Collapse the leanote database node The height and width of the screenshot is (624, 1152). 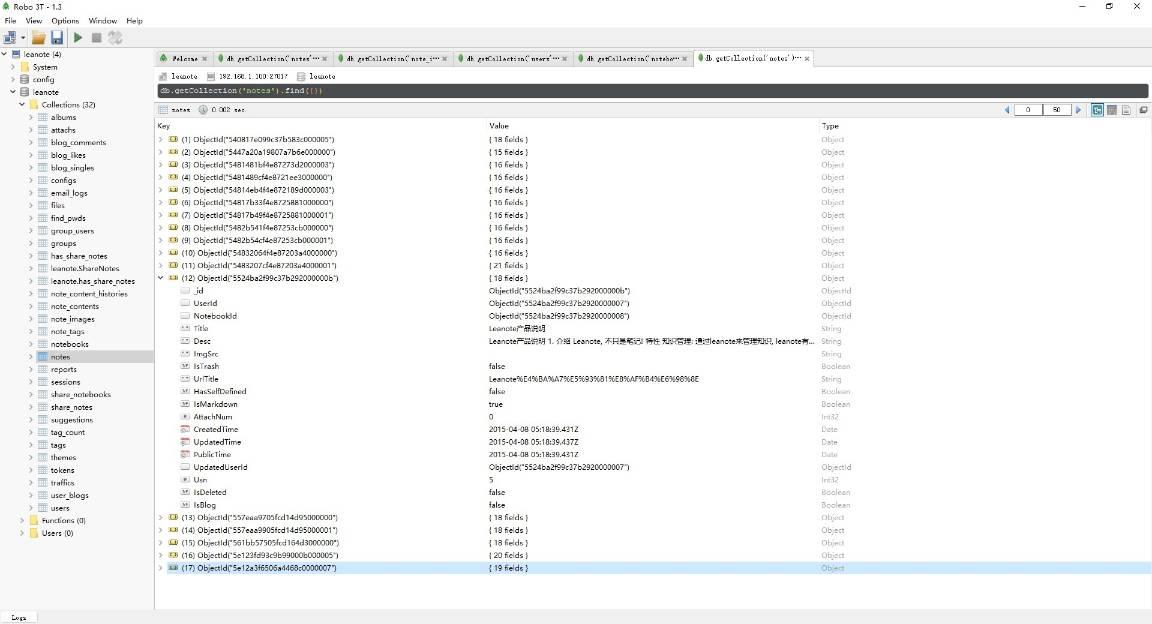click(x=12, y=92)
